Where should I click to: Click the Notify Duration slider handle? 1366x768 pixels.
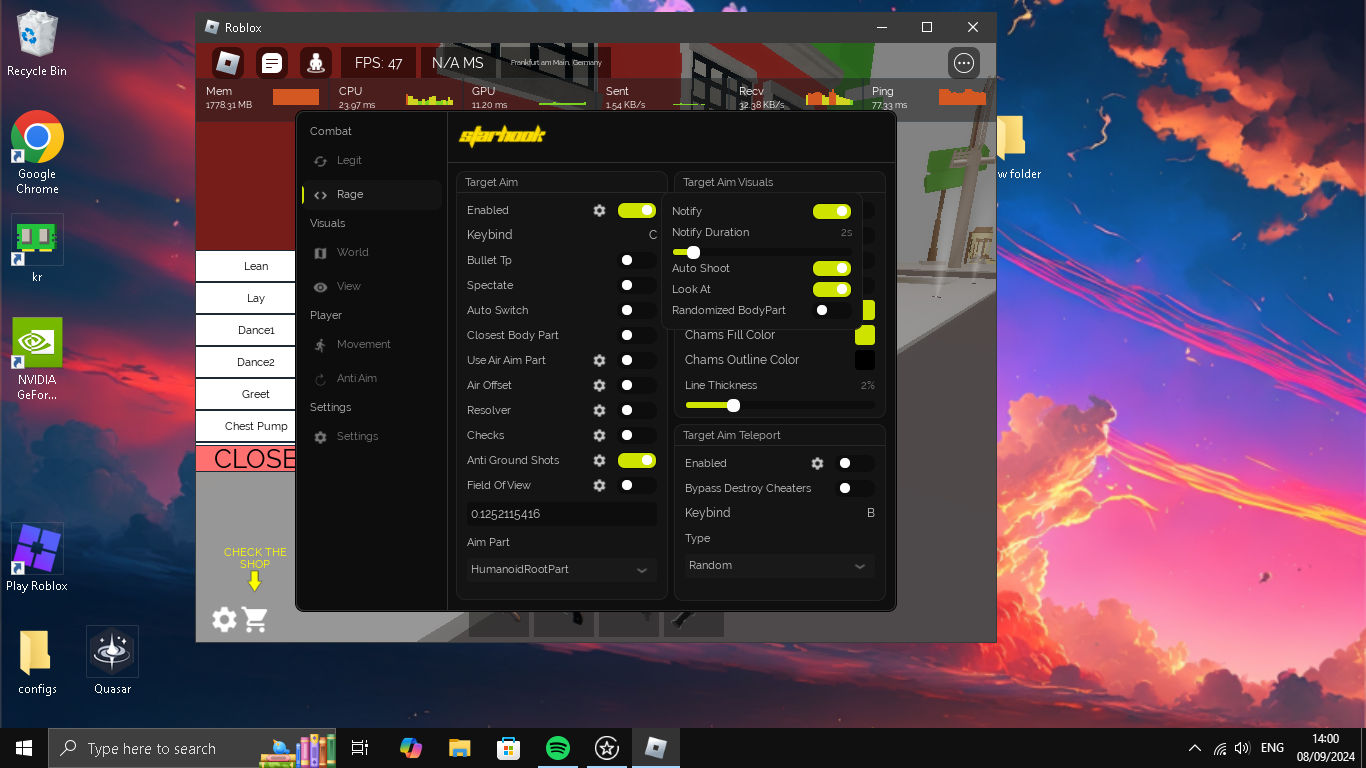693,252
